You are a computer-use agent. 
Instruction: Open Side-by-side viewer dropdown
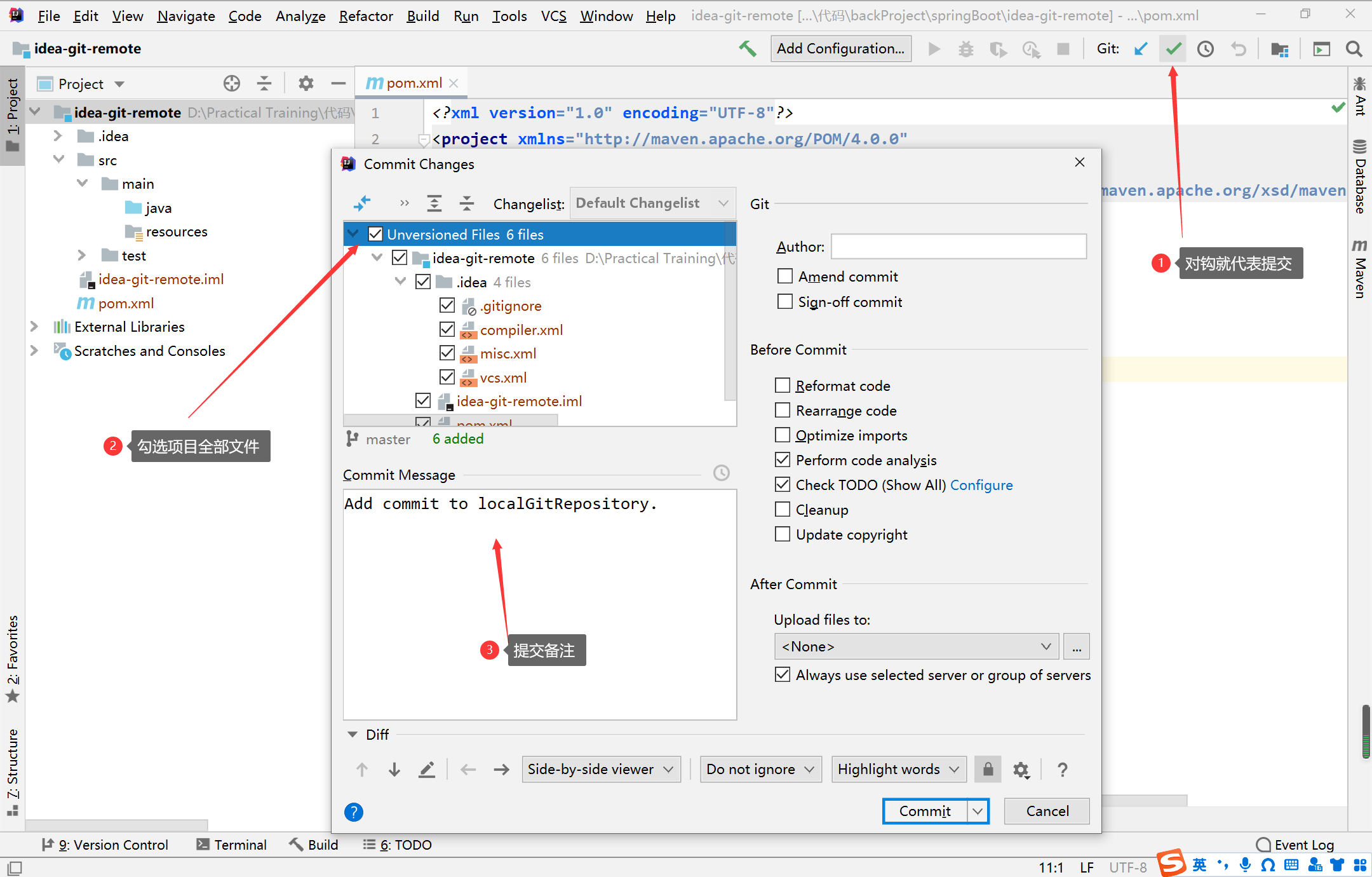point(601,770)
